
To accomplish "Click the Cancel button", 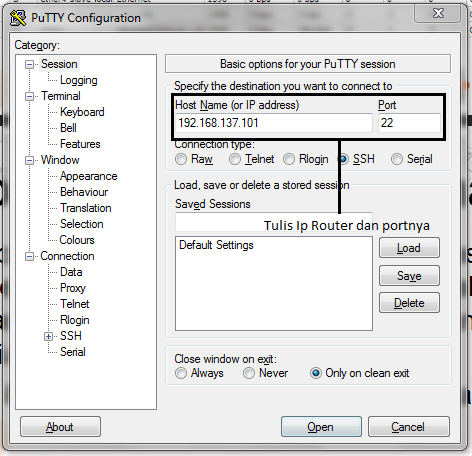I will [409, 427].
